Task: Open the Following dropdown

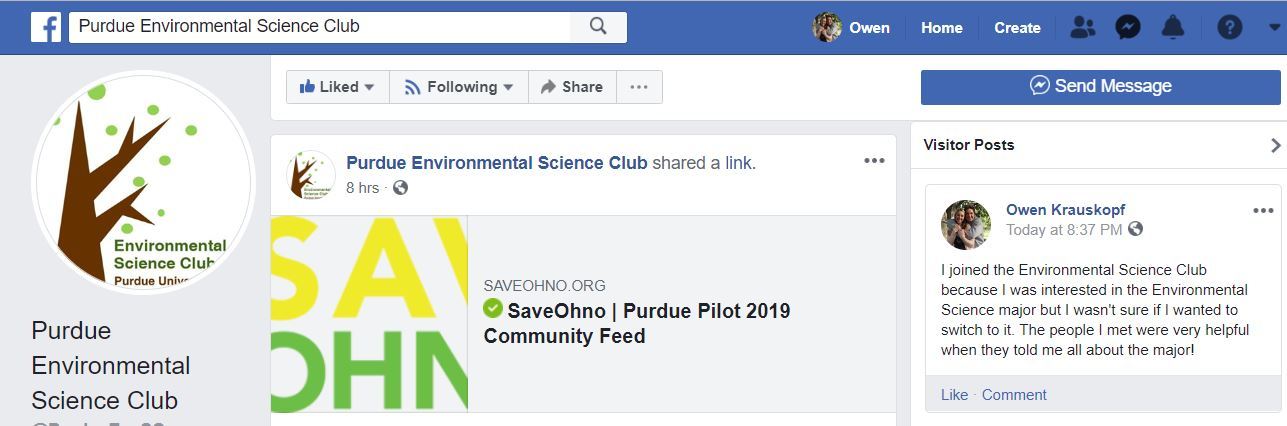Action: [458, 87]
